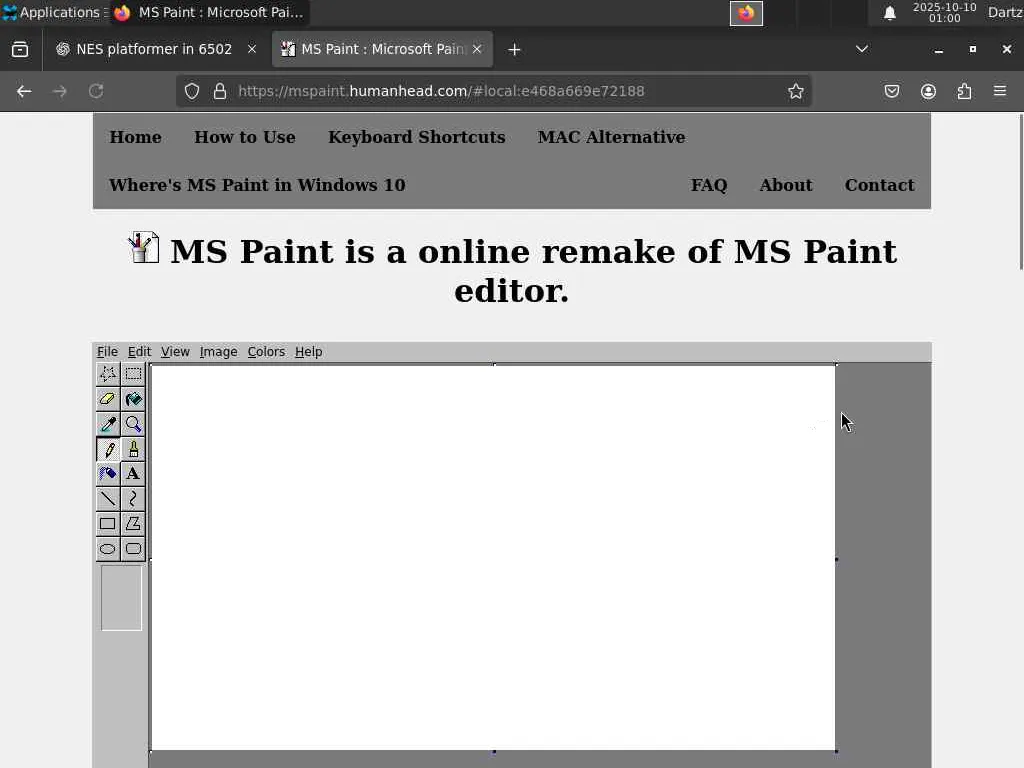Reload the current page

tap(96, 91)
